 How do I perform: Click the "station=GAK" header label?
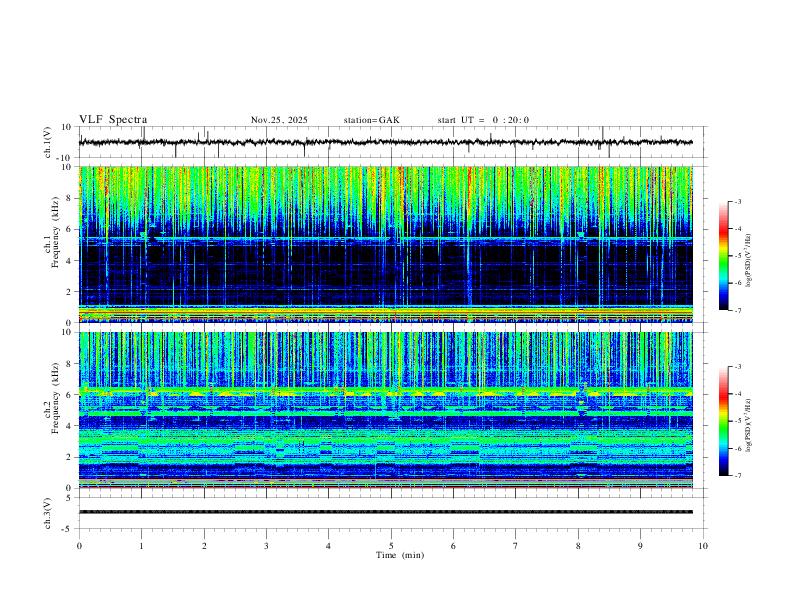[x=371, y=120]
